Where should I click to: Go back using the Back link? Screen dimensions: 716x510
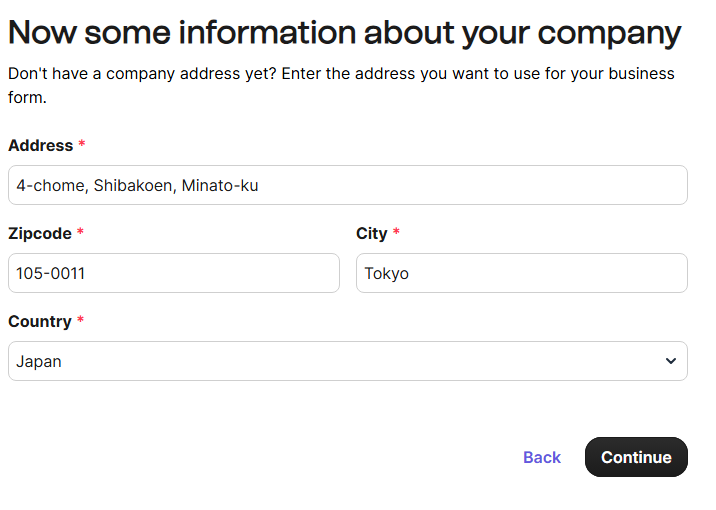click(541, 457)
